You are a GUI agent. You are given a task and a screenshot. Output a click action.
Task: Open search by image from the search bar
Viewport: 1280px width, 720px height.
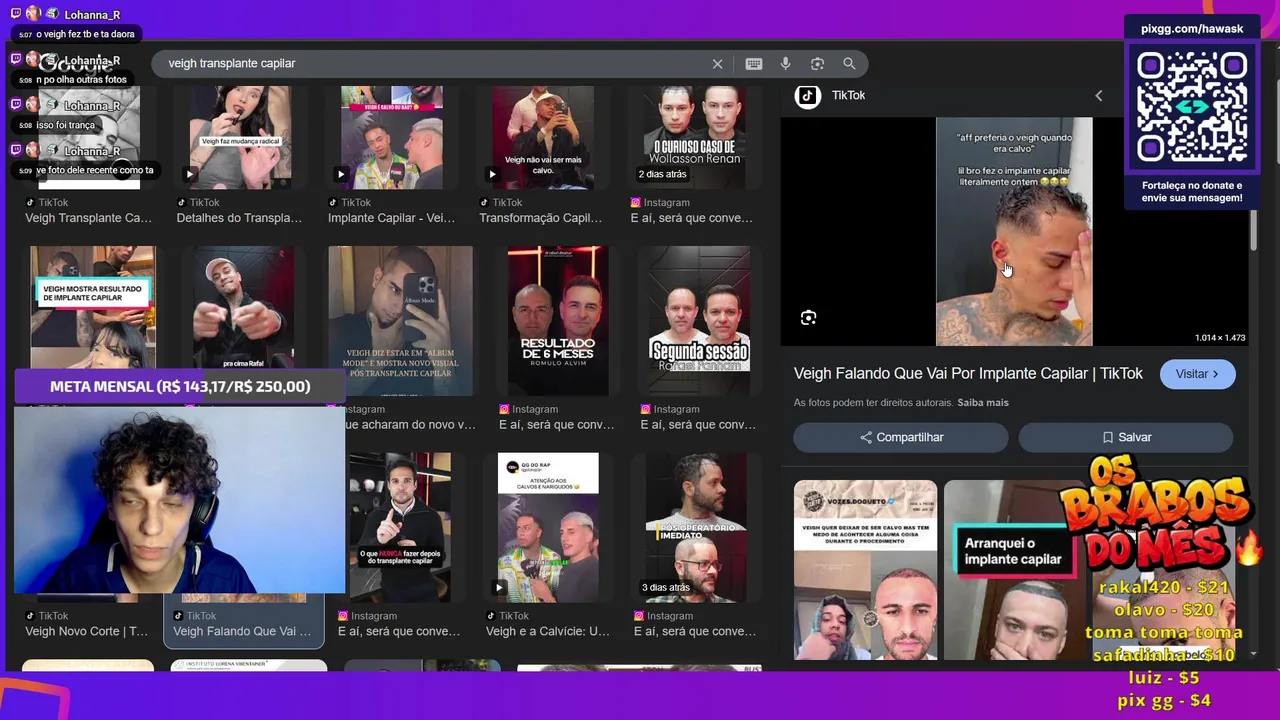tap(817, 64)
